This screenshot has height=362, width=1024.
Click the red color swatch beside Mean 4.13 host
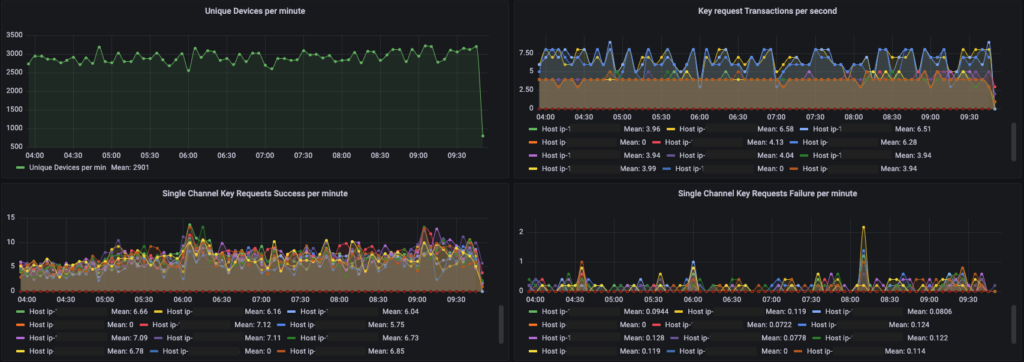click(656, 142)
